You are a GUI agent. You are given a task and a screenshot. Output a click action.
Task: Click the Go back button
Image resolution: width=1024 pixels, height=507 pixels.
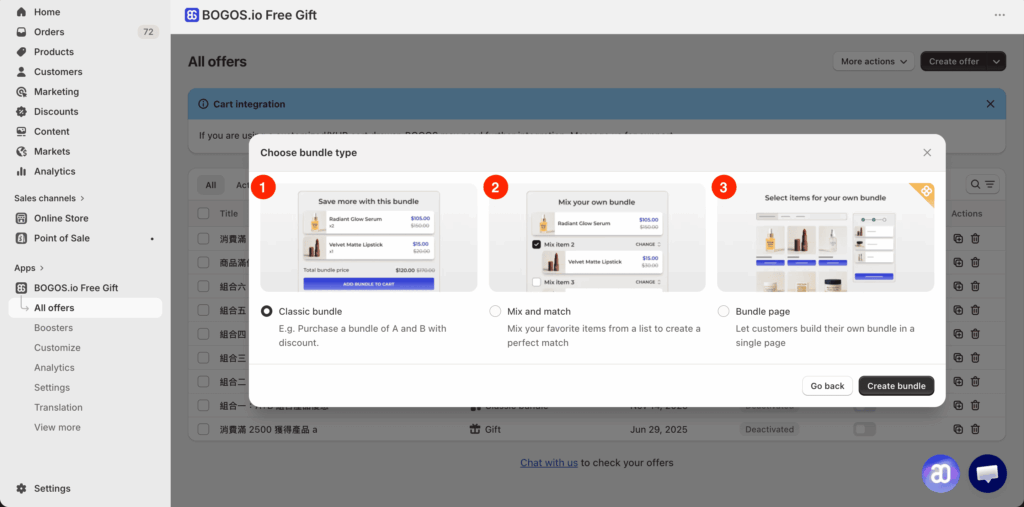(x=827, y=385)
